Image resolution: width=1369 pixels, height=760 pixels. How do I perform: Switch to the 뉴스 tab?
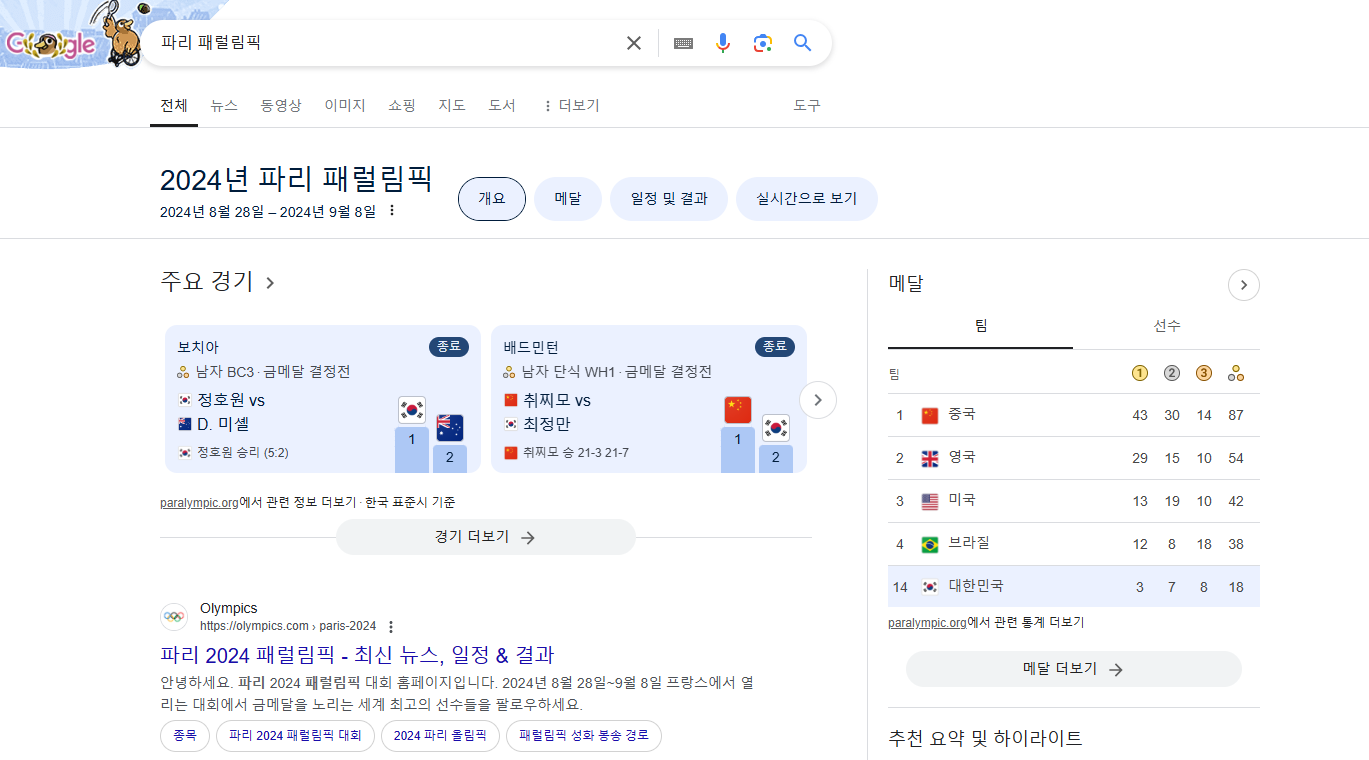224,105
